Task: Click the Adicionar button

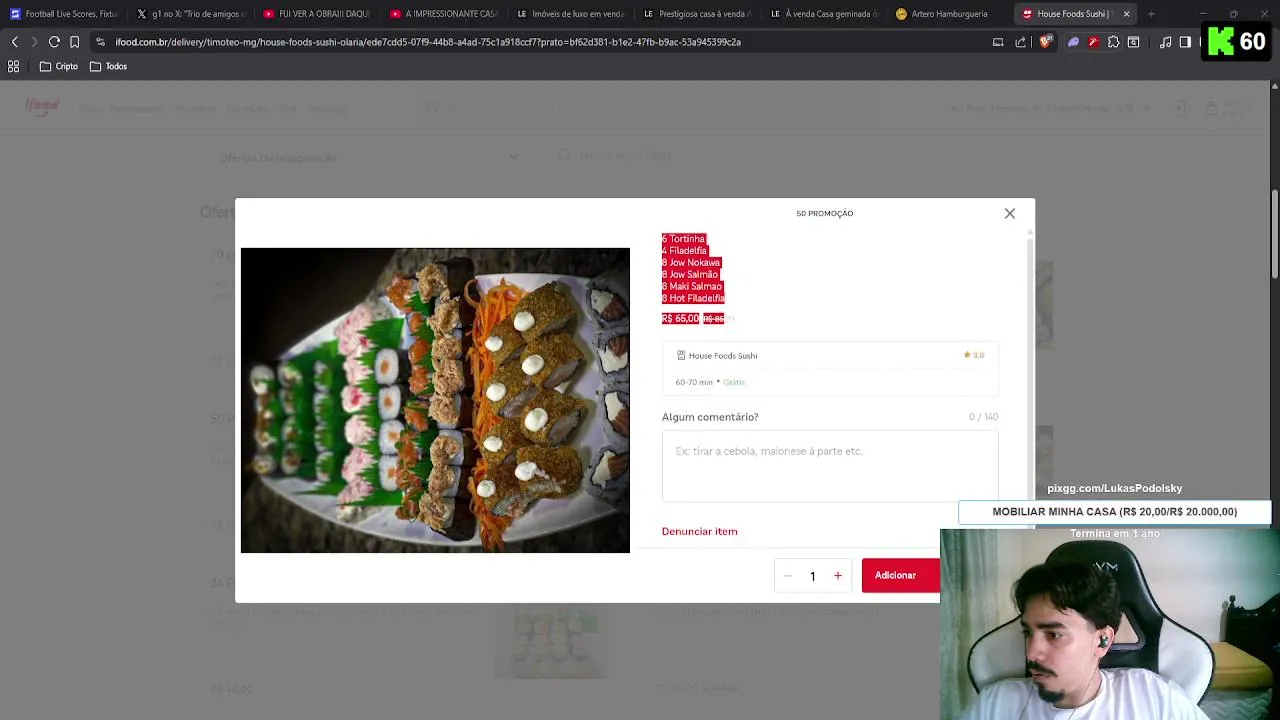Action: click(x=900, y=576)
